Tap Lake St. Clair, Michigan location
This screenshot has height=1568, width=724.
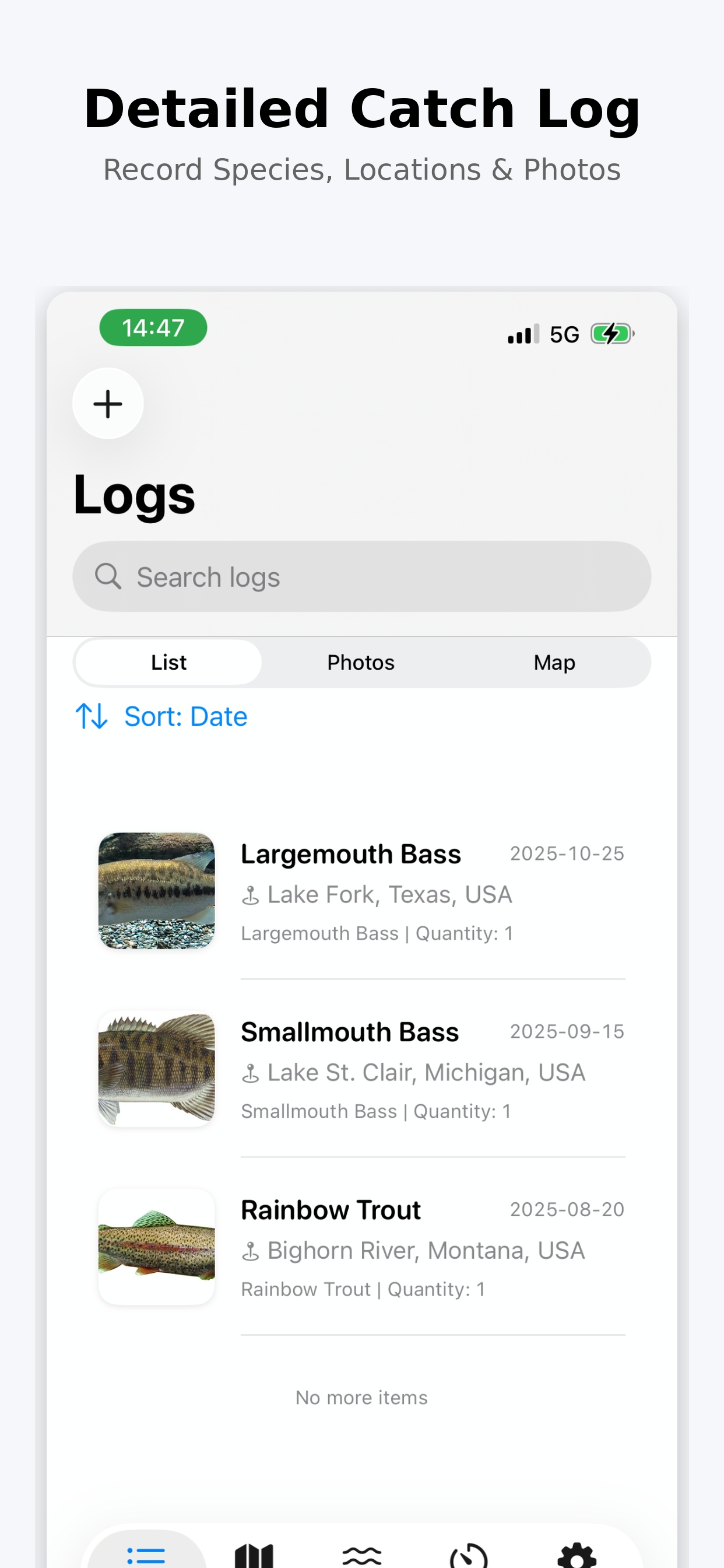pos(426,1073)
